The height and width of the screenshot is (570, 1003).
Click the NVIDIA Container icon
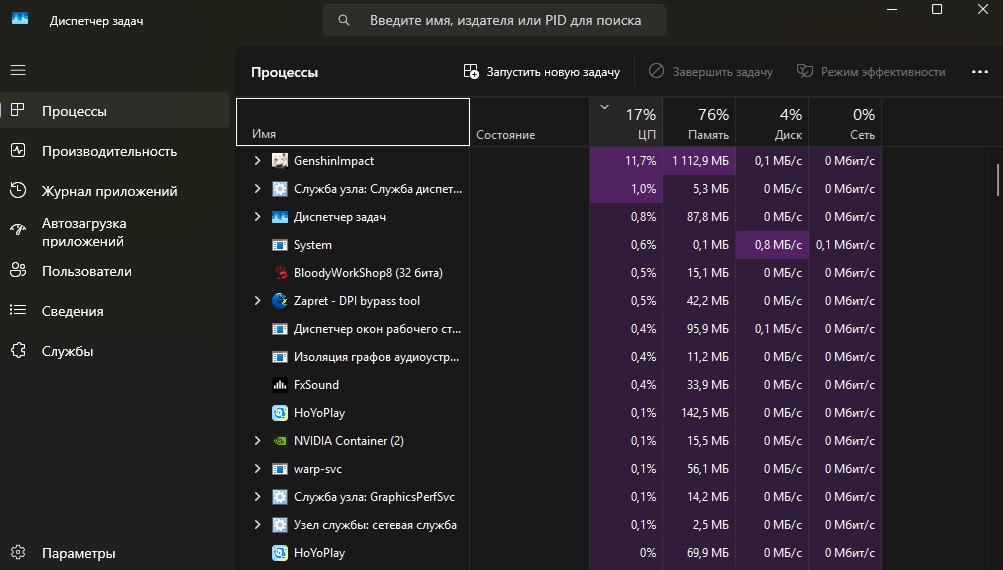pyautogui.click(x=280, y=441)
